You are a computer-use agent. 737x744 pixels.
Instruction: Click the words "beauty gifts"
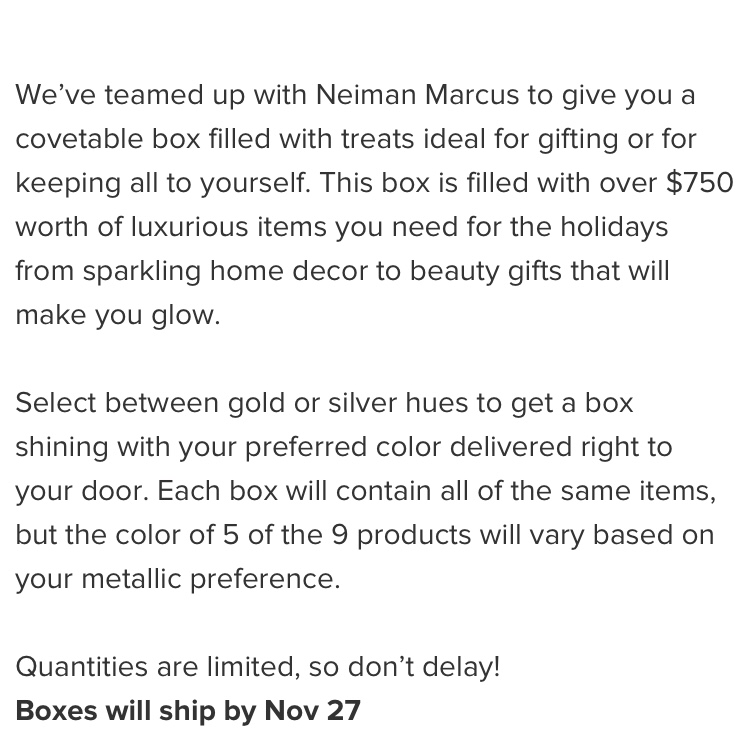click(x=485, y=271)
